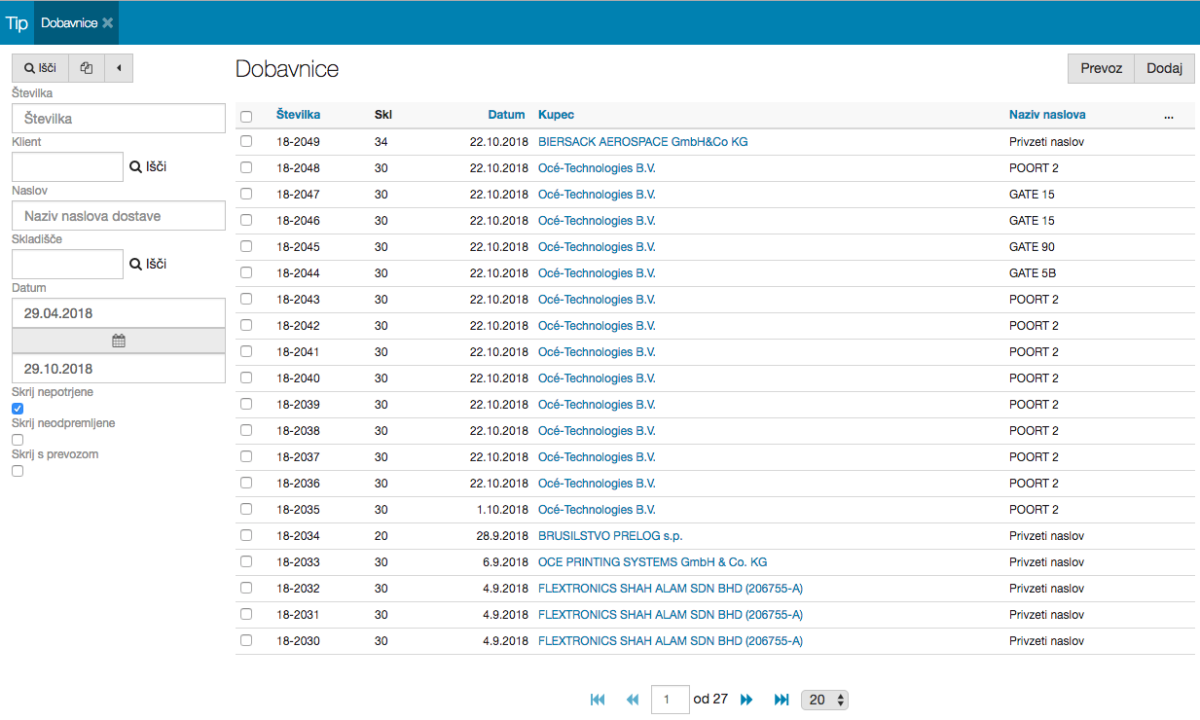Viewport: 1200px width, 720px height.
Task: Jump to the last page
Action: click(781, 700)
